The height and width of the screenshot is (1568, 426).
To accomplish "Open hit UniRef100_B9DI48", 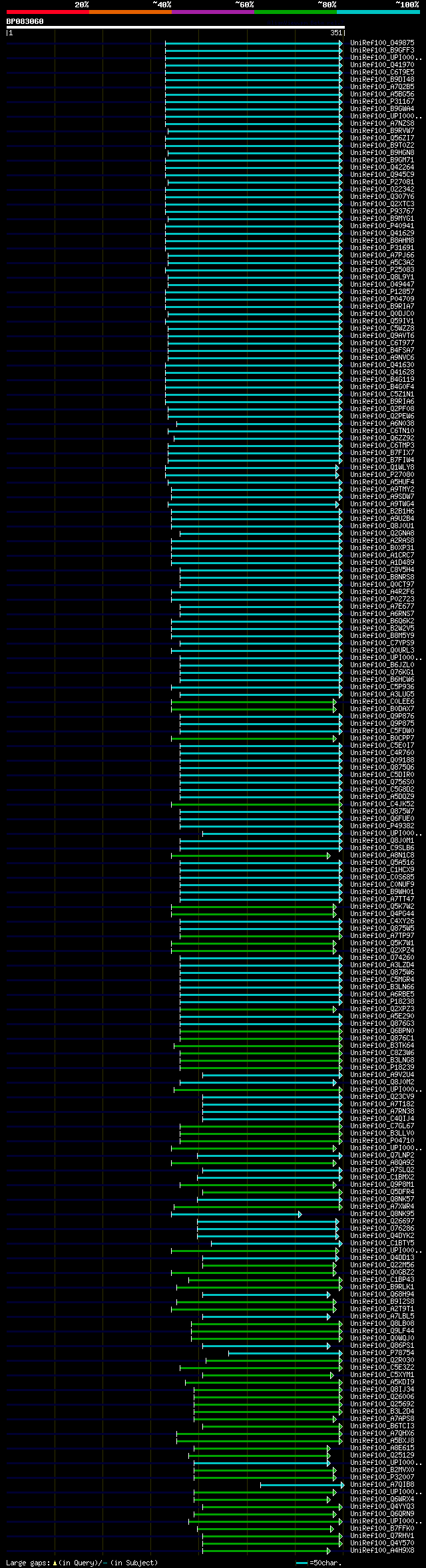I will coord(382,79).
